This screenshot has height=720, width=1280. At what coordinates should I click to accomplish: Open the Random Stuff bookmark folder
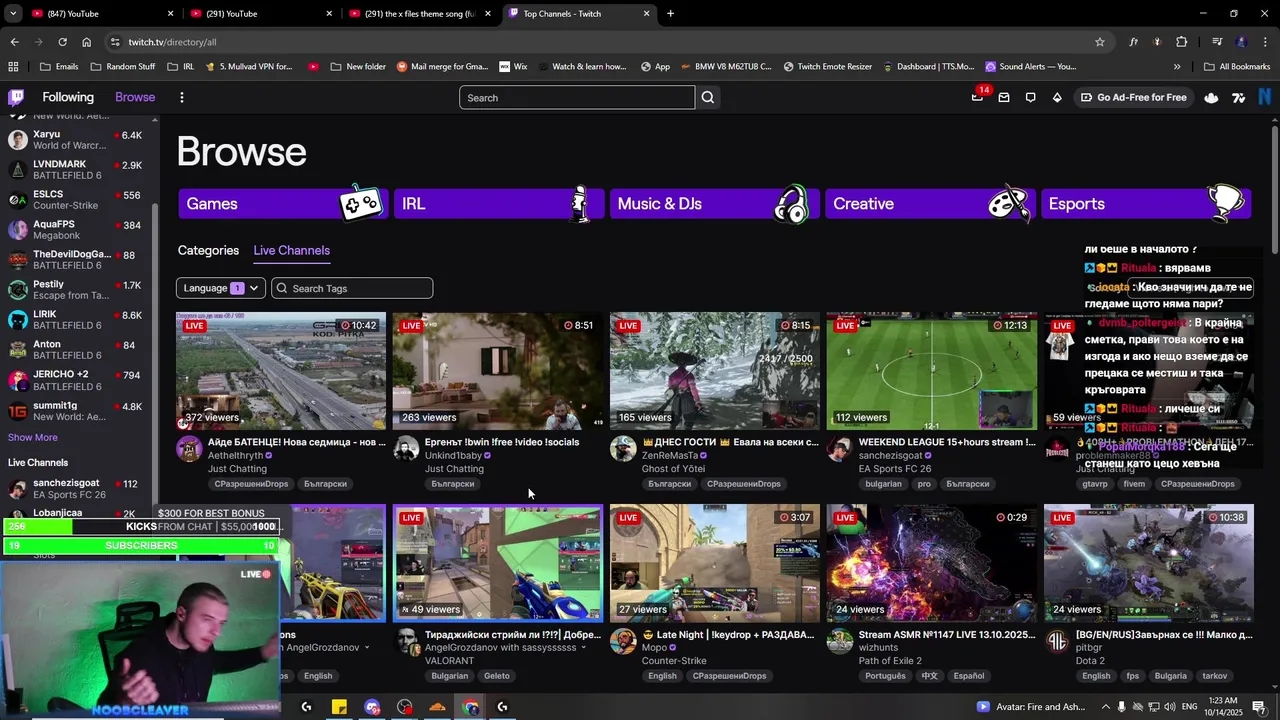[122, 67]
